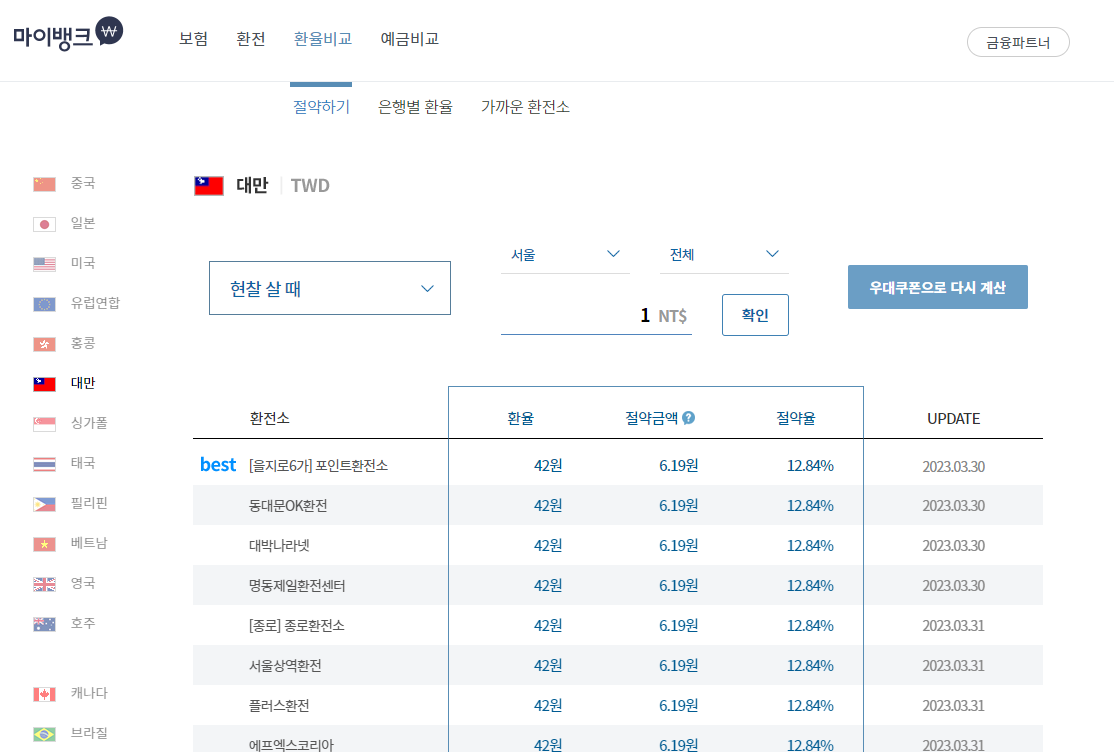Screen dimensions: 1114x752
Task: Click the 확인 button
Action: pyautogui.click(x=755, y=314)
